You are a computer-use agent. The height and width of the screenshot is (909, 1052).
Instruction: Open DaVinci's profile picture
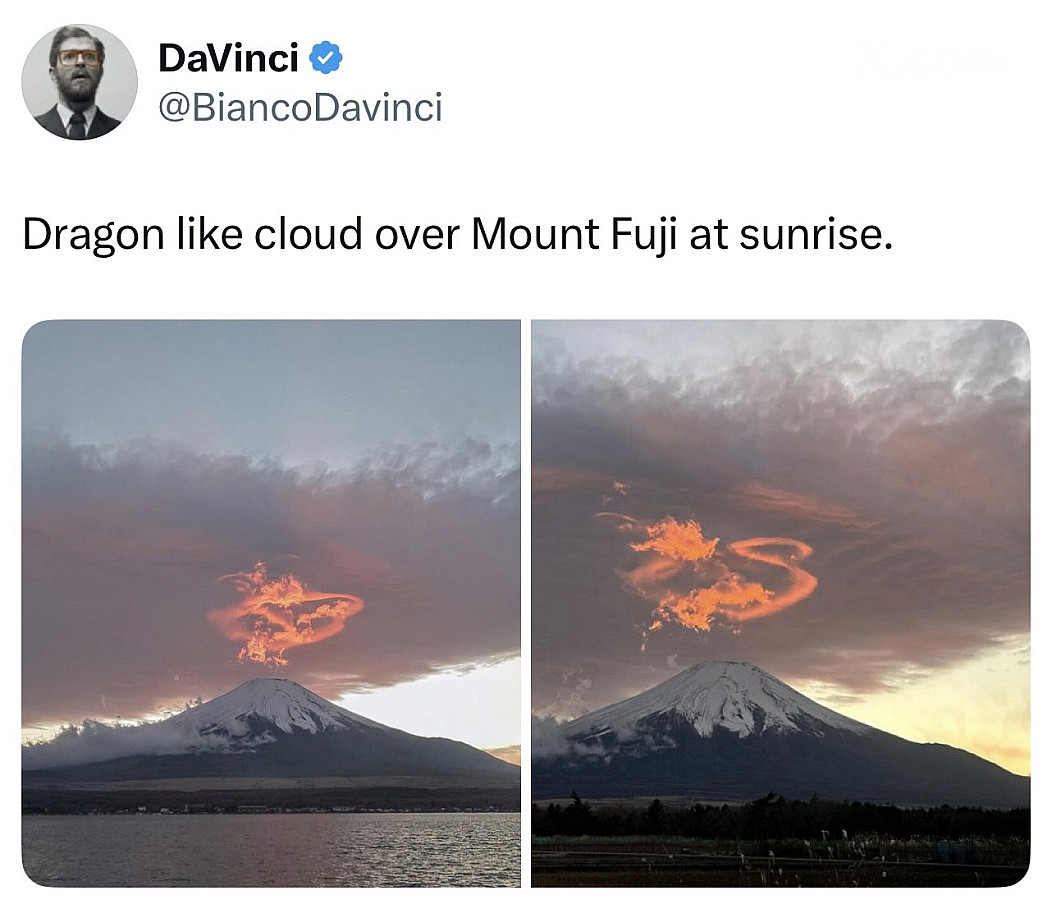[x=79, y=82]
